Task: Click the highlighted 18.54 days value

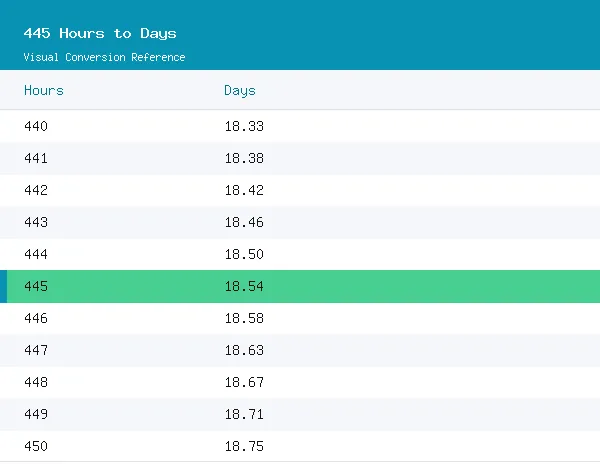Action: pos(244,286)
